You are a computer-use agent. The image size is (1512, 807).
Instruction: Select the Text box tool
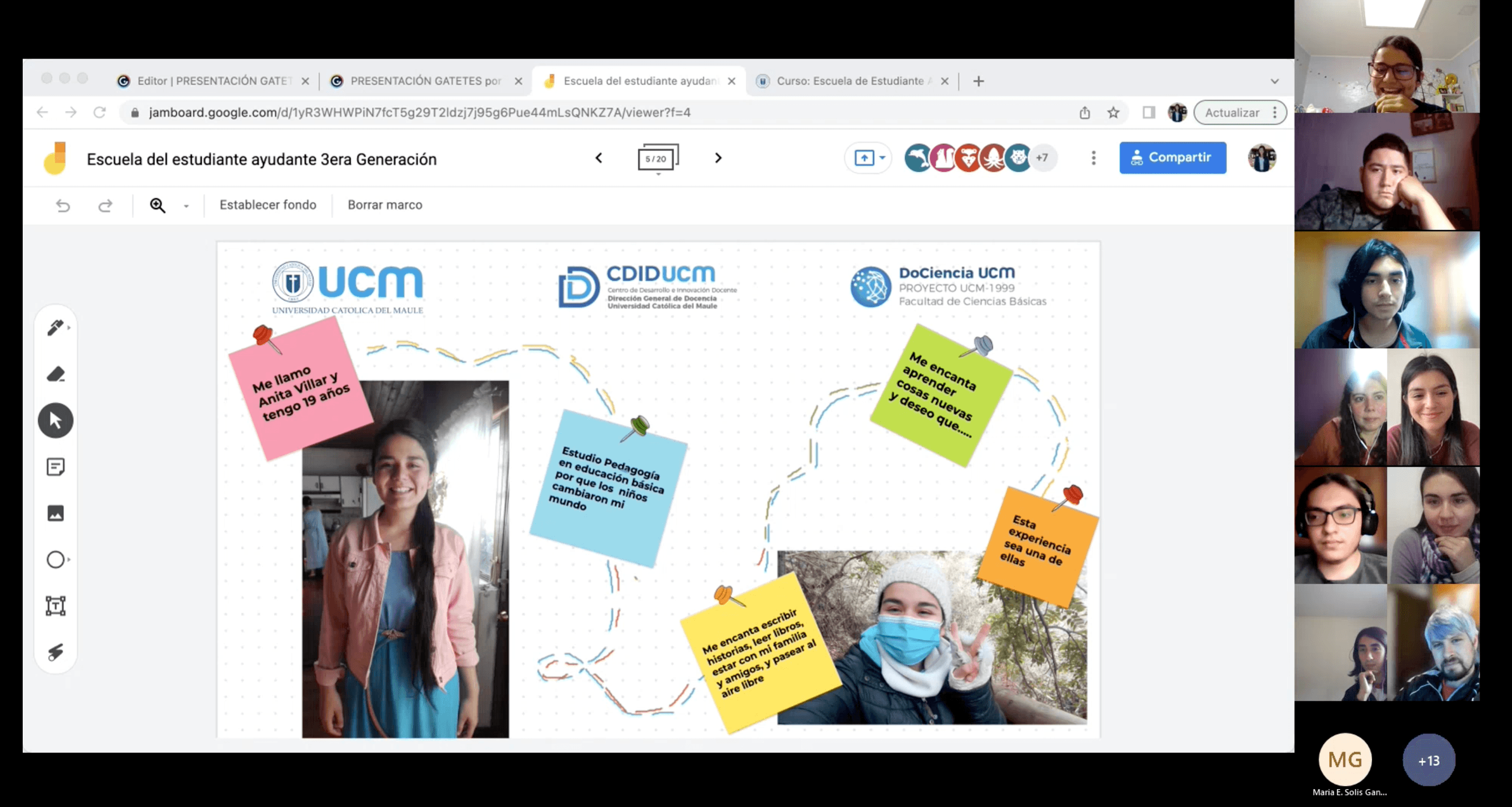56,606
